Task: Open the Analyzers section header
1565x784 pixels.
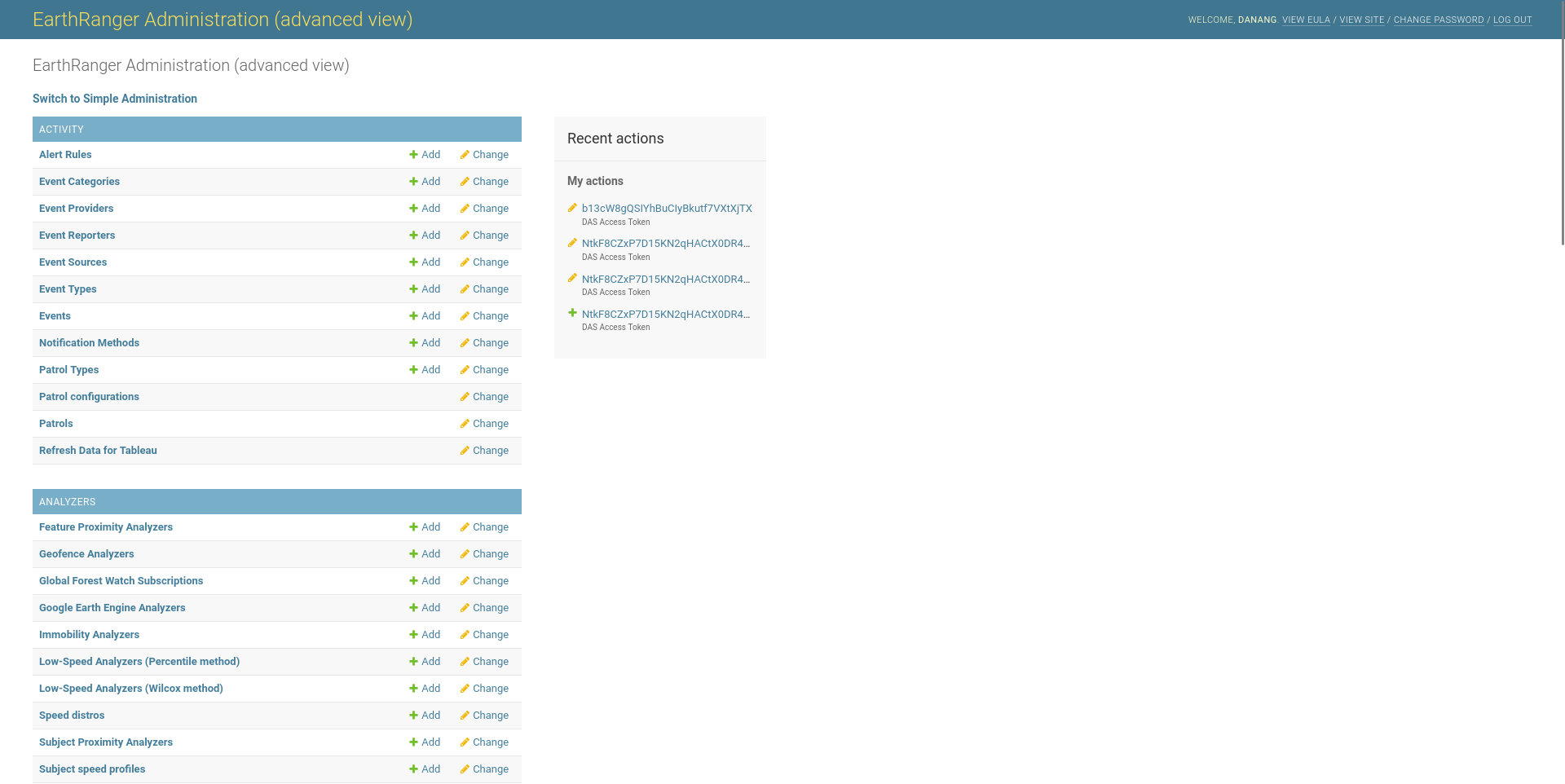Action: [68, 502]
